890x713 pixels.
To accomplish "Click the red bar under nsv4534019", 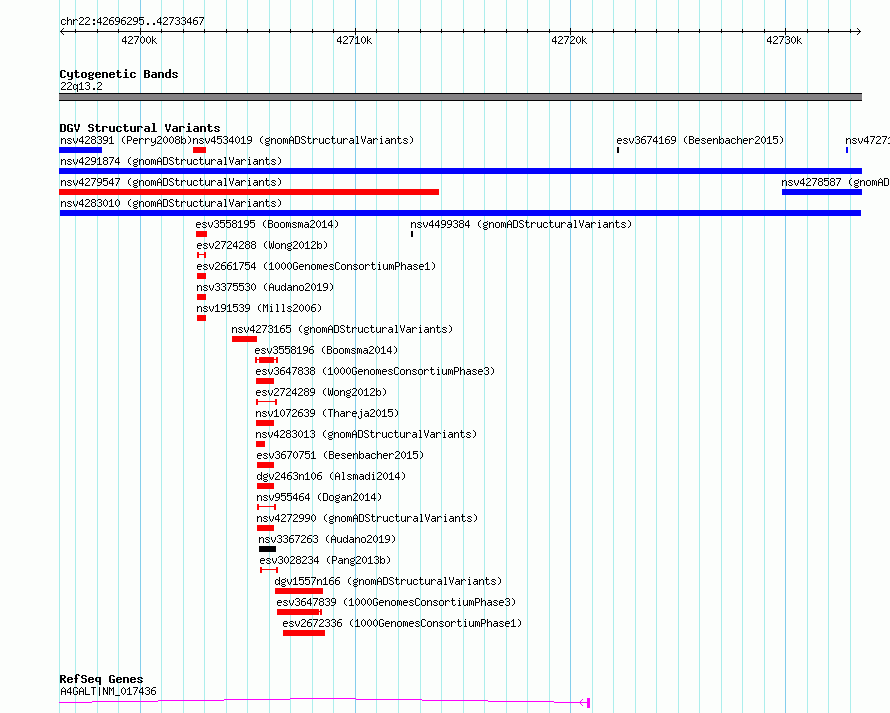I will click(x=199, y=150).
